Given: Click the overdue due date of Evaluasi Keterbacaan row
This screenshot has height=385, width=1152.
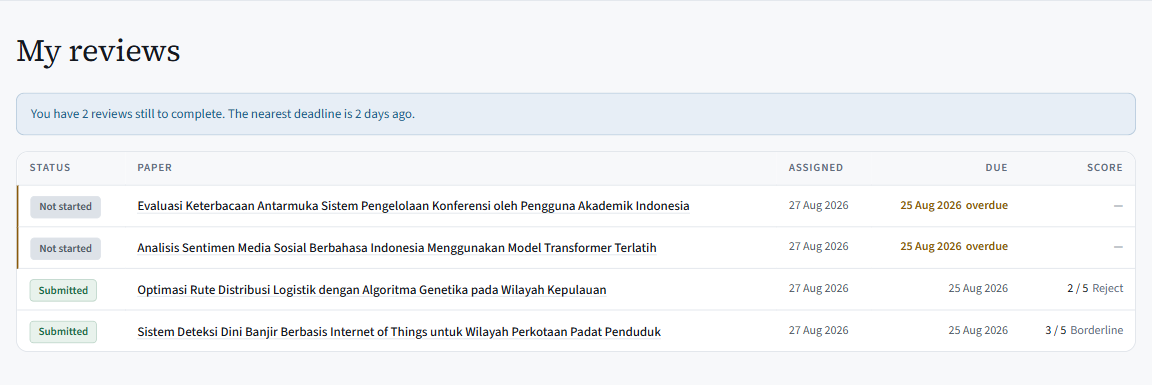Looking at the screenshot, I should tap(954, 205).
